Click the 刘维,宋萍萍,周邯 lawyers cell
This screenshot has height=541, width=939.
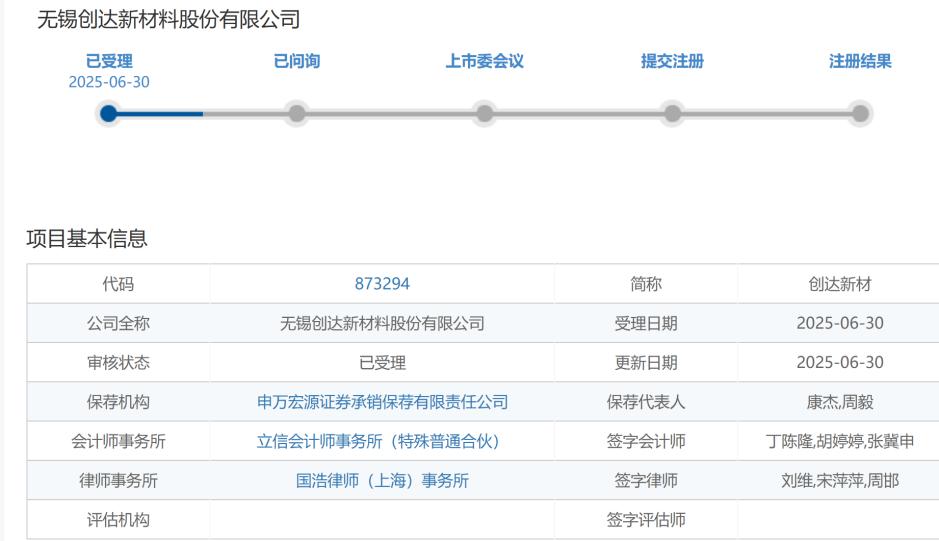coord(840,480)
